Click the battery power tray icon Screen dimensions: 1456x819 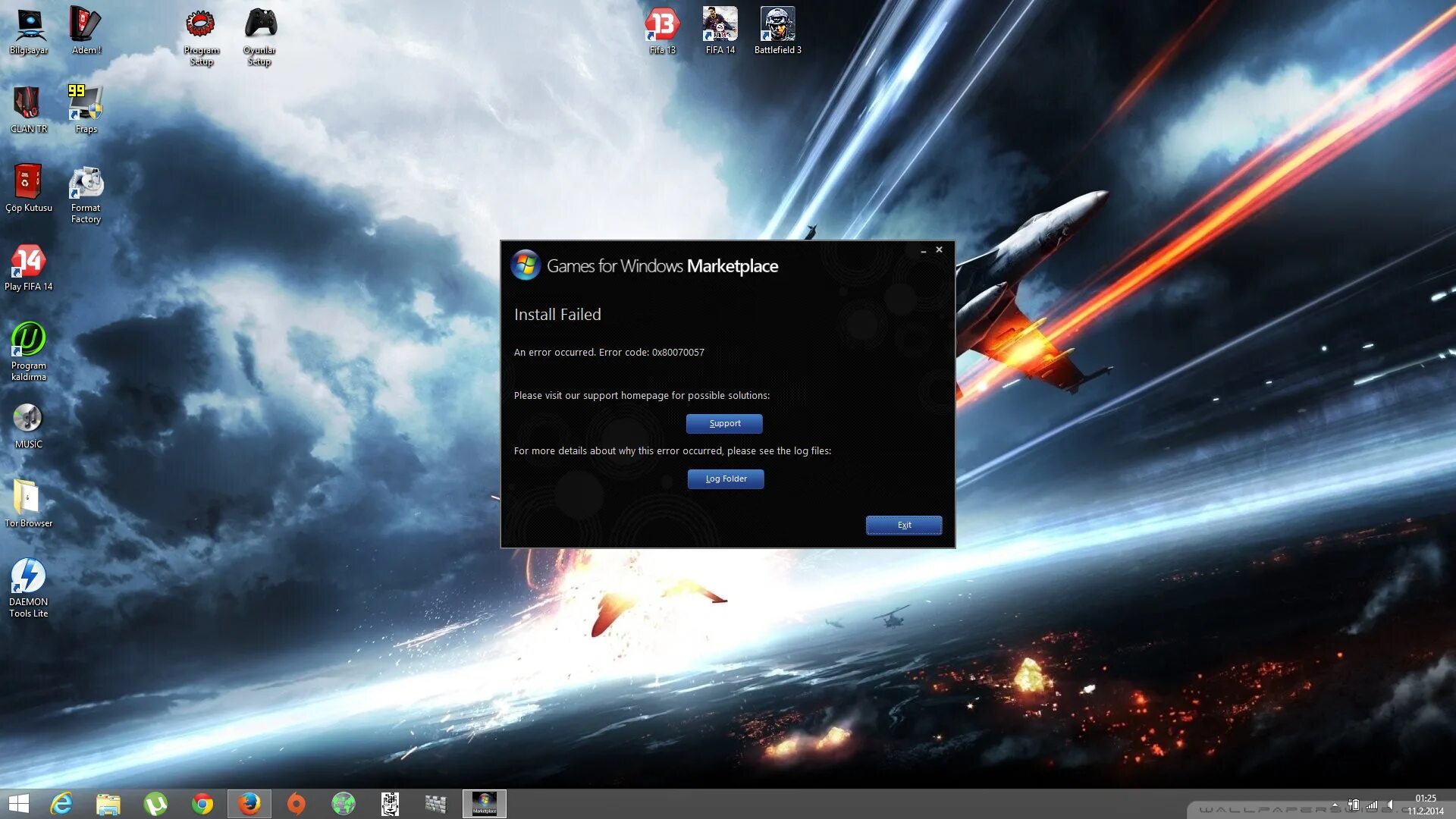tap(1354, 805)
